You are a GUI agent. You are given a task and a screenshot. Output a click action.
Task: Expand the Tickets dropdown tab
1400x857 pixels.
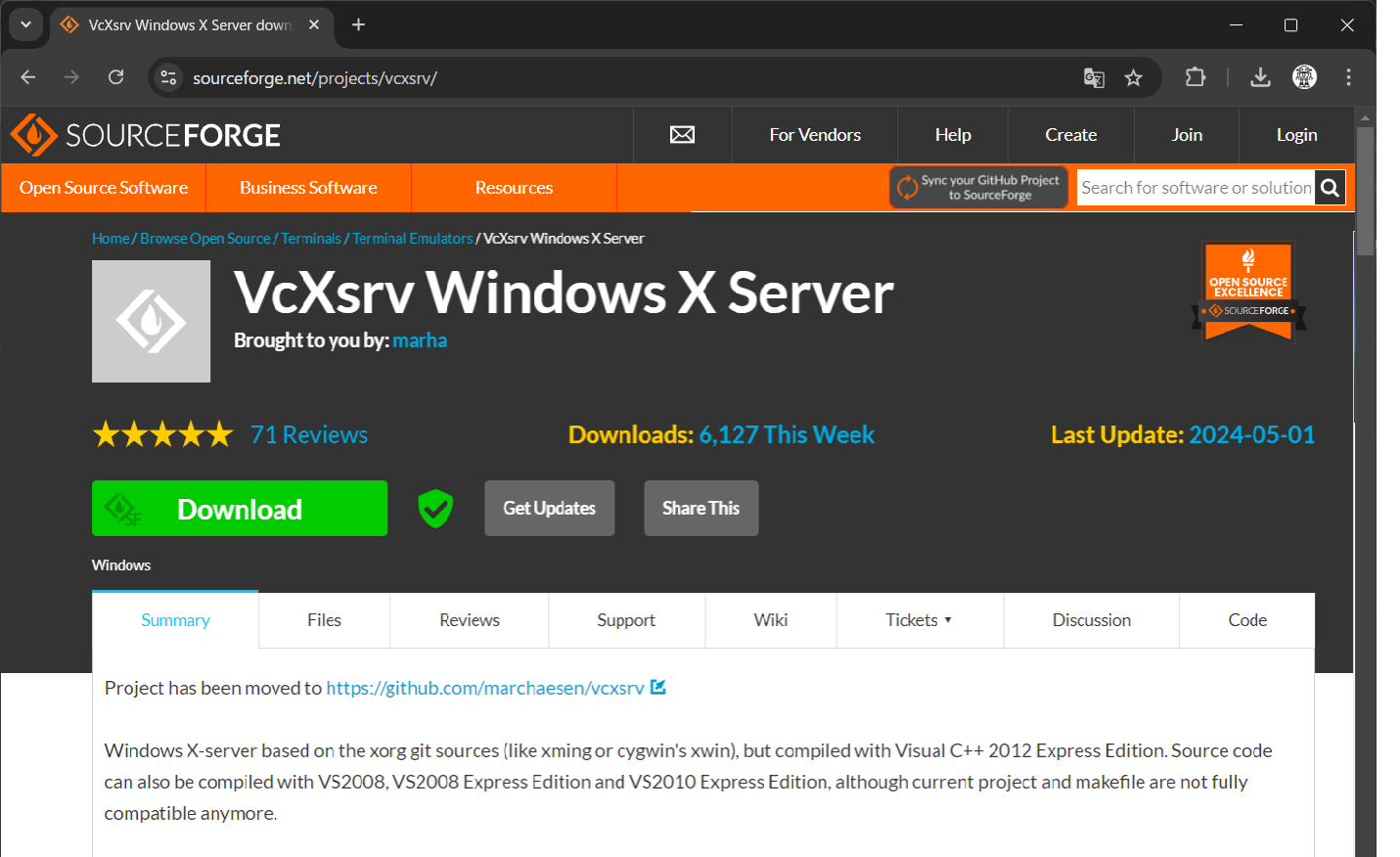pyautogui.click(x=919, y=620)
